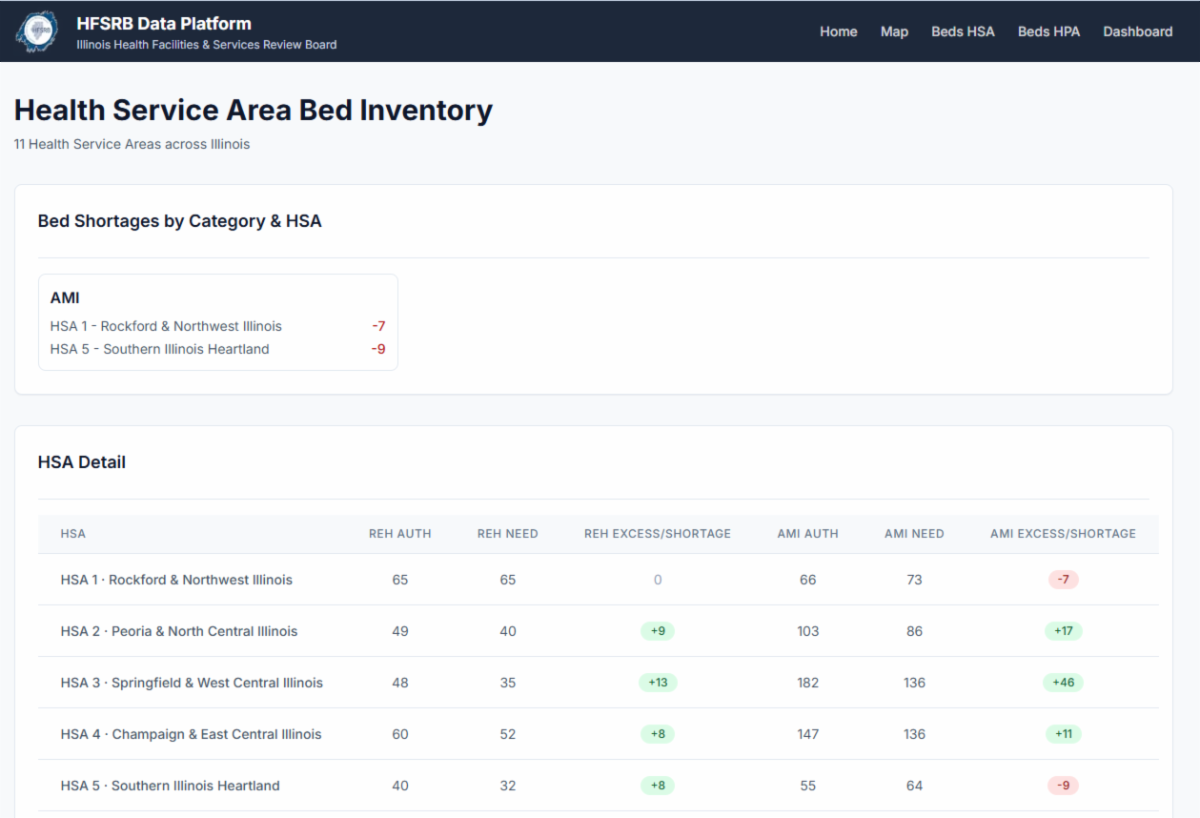Open the Home navigation link
The image size is (1200, 818).
(838, 32)
